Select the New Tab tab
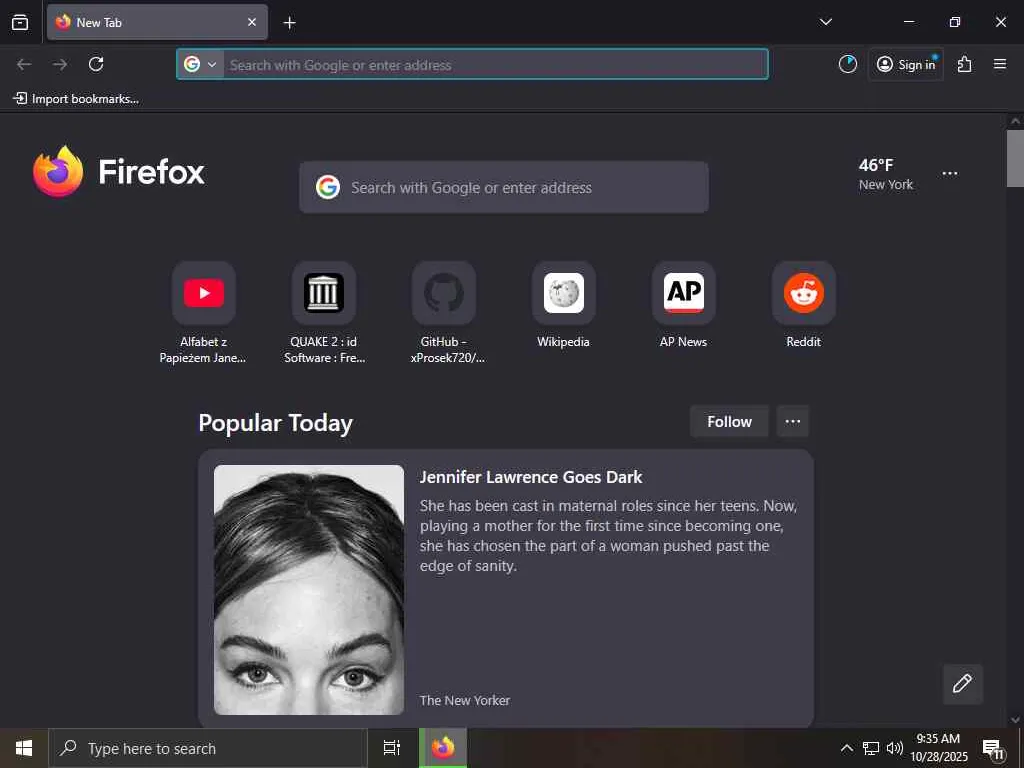 pos(157,22)
